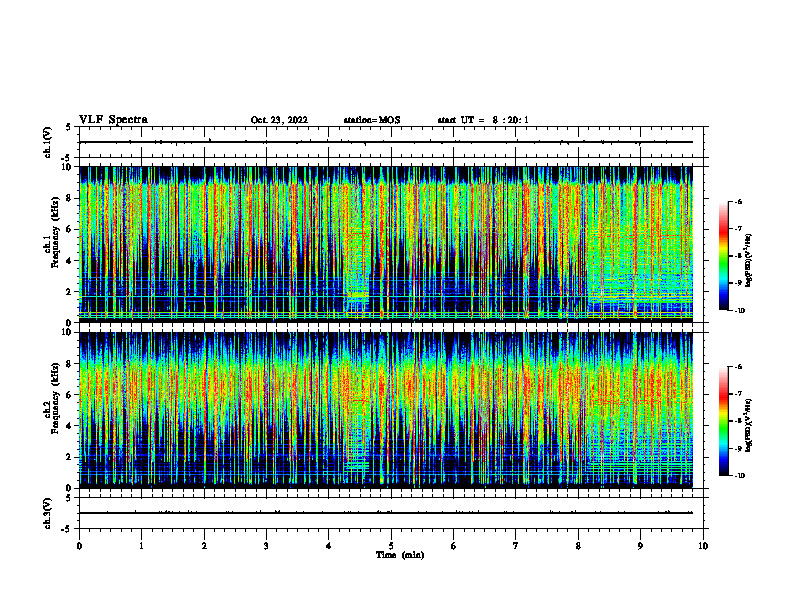Select the "Time (min)" axis label

pyautogui.click(x=400, y=555)
